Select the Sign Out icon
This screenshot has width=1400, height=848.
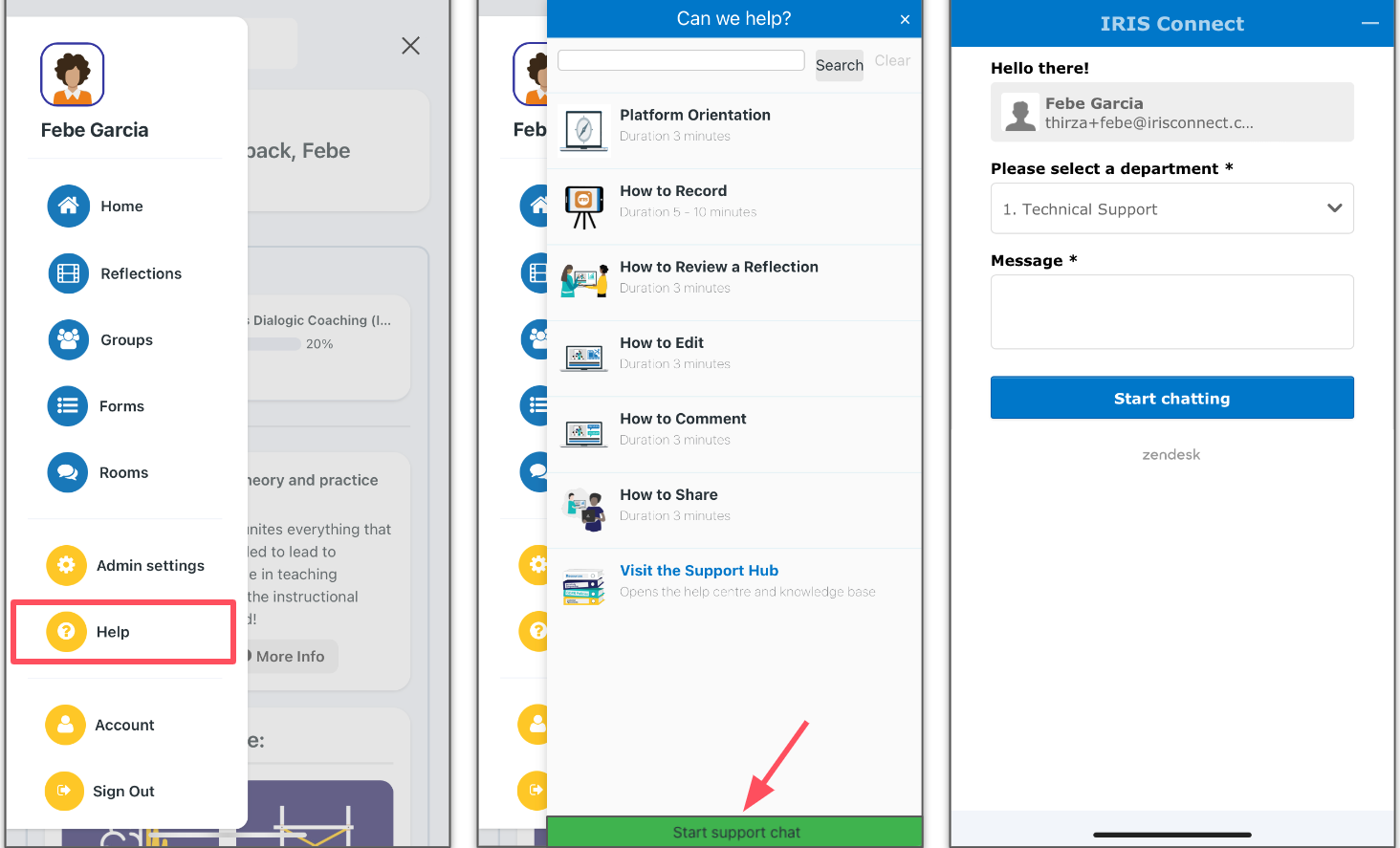pos(65,791)
